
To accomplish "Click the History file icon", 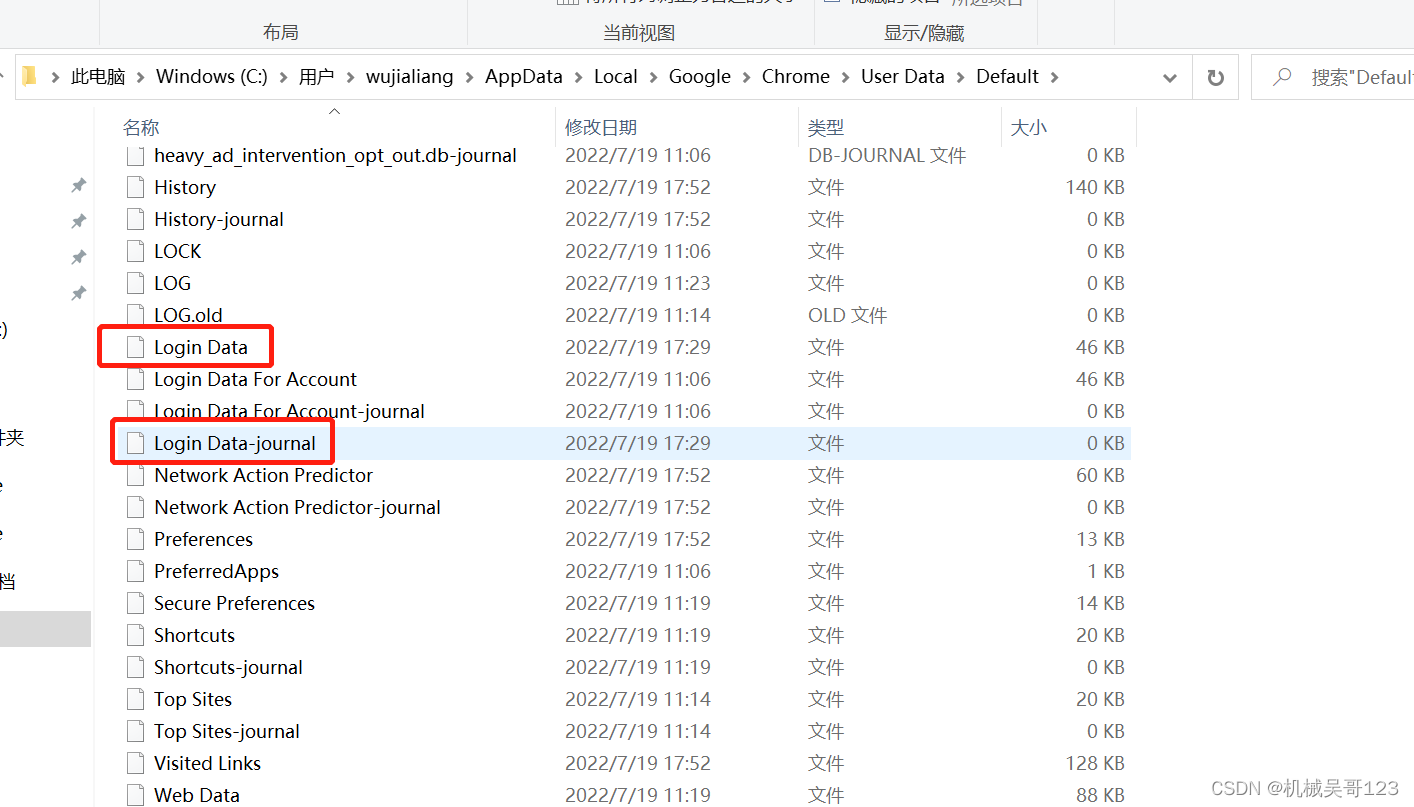I will [136, 187].
